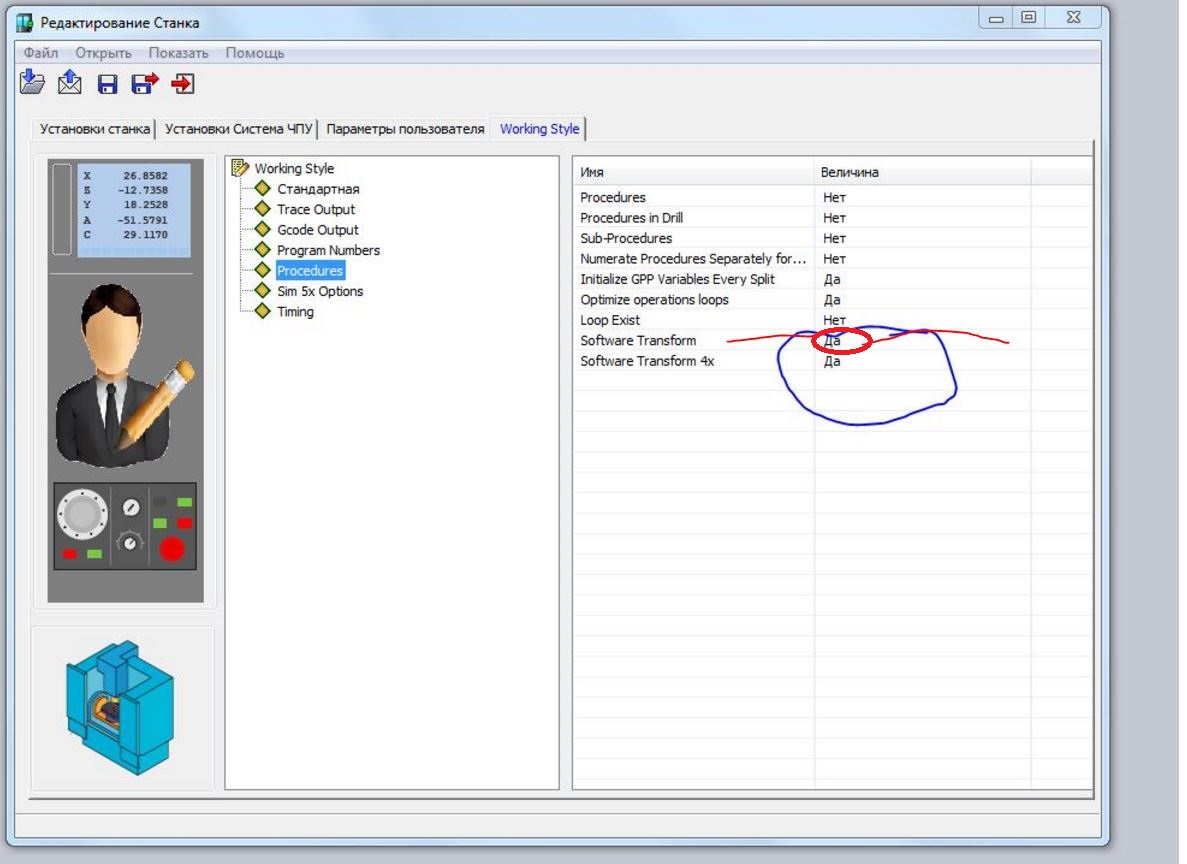
Task: Click diamond icon beside Trace Output
Action: click(263, 208)
